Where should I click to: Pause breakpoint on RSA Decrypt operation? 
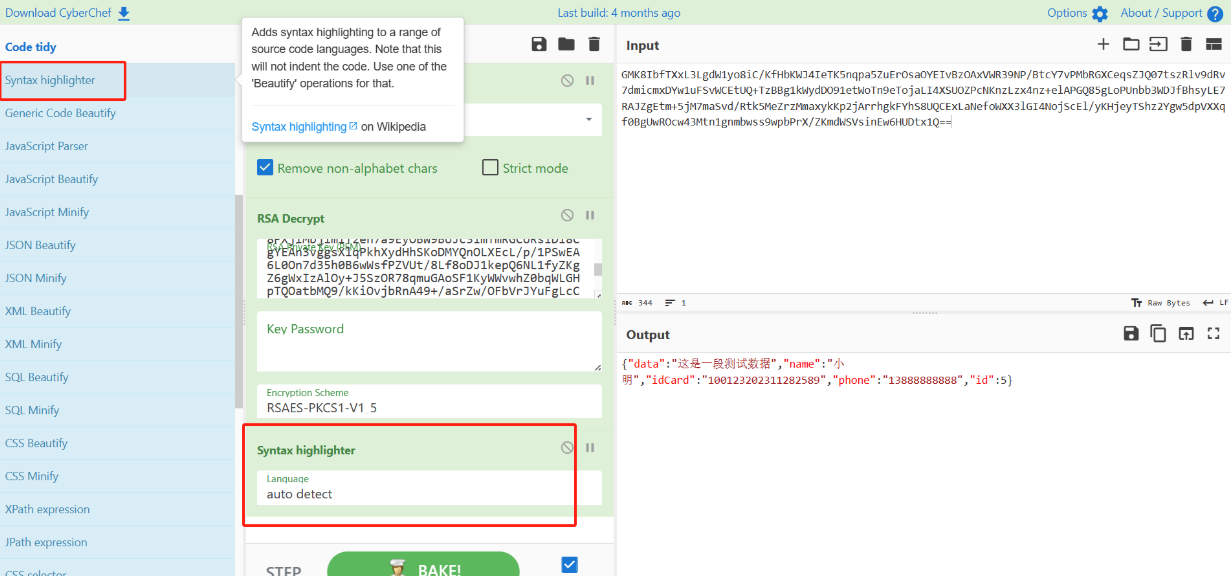pyautogui.click(x=590, y=215)
